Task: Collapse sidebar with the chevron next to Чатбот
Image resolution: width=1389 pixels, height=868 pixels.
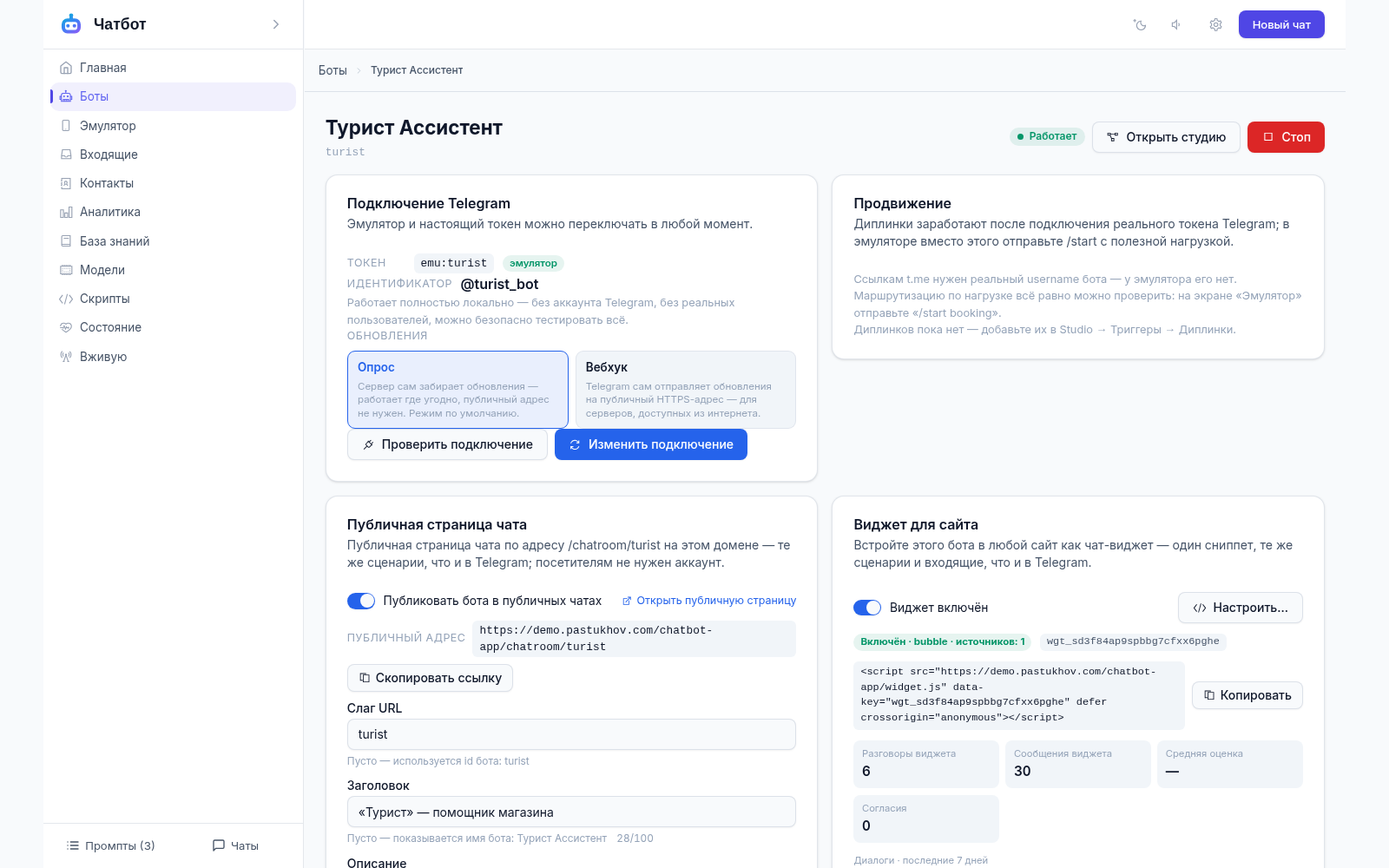Action: point(276,24)
